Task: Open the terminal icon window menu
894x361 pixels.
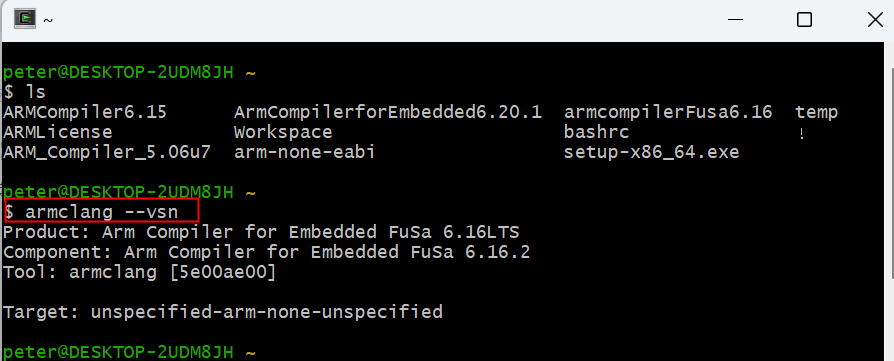Action: [25, 19]
